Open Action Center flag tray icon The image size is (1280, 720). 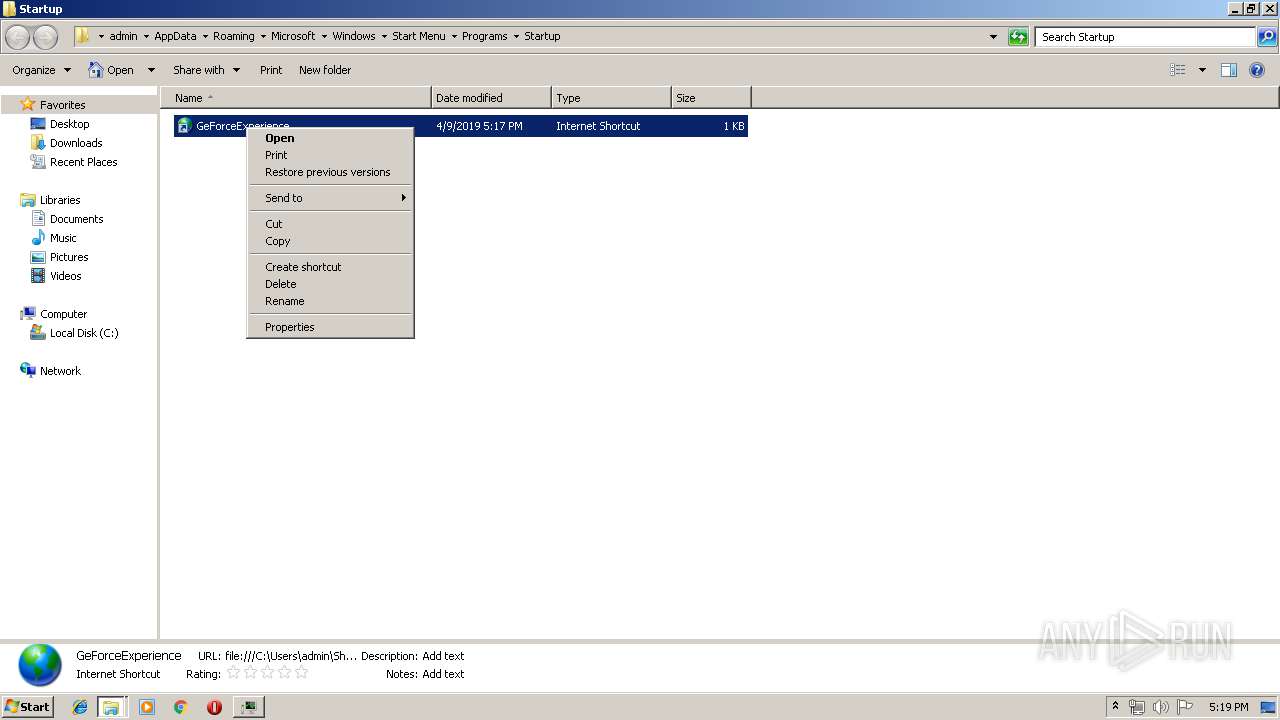[x=1185, y=707]
